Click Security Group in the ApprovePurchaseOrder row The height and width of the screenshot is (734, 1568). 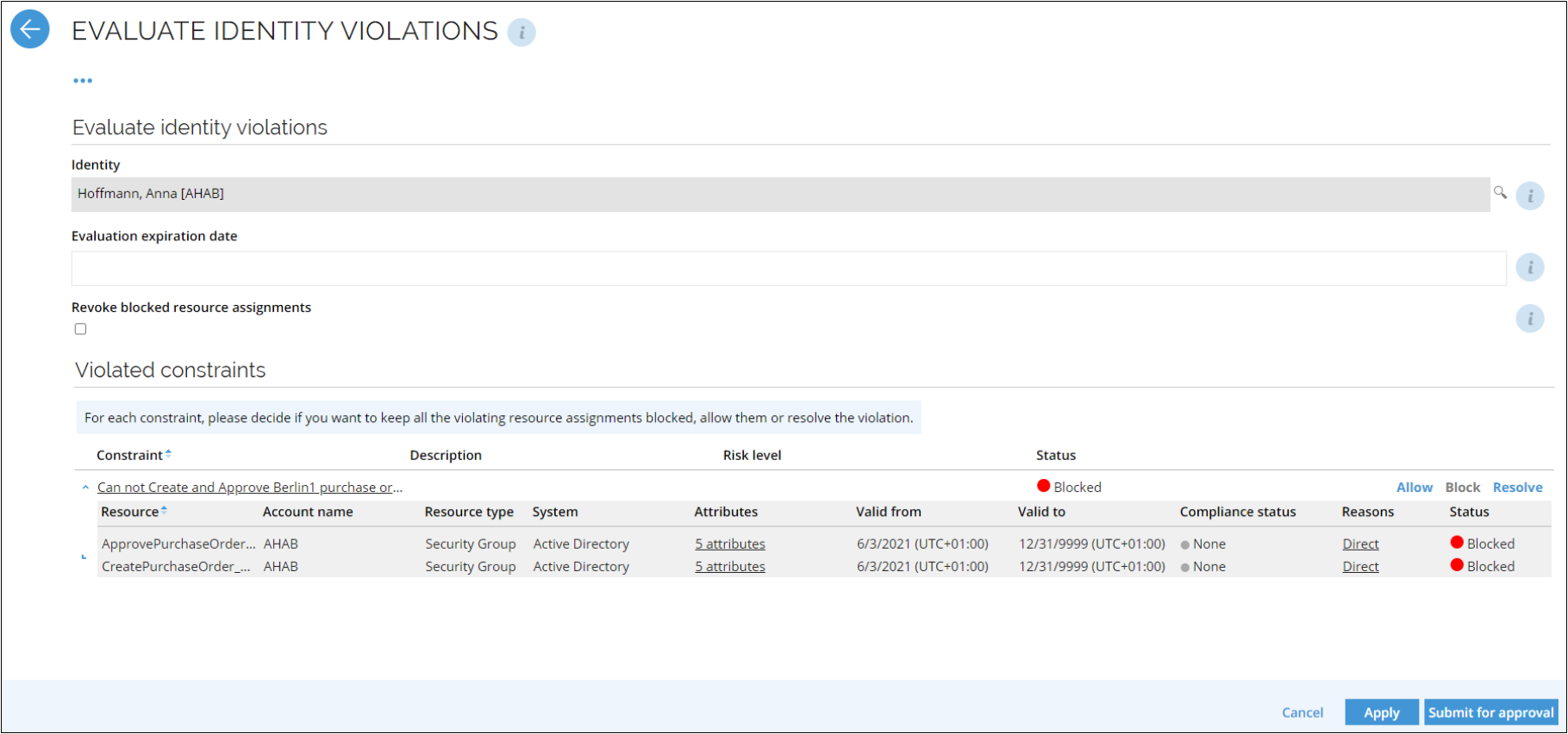(471, 544)
